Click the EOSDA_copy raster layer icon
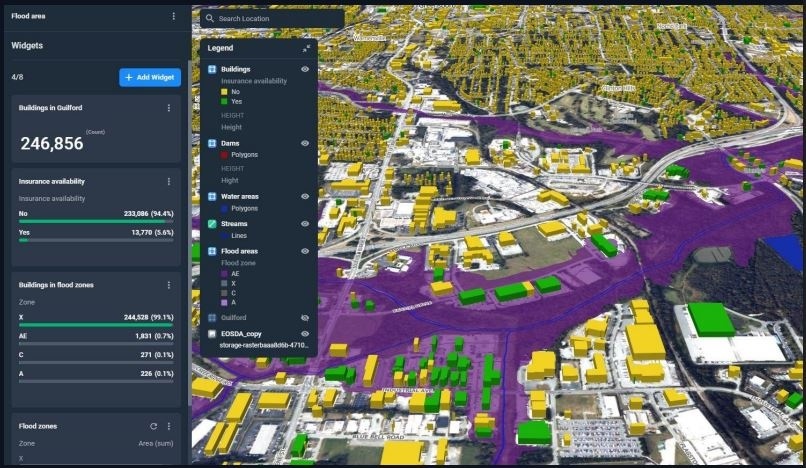The width and height of the screenshot is (806, 468). [212, 334]
